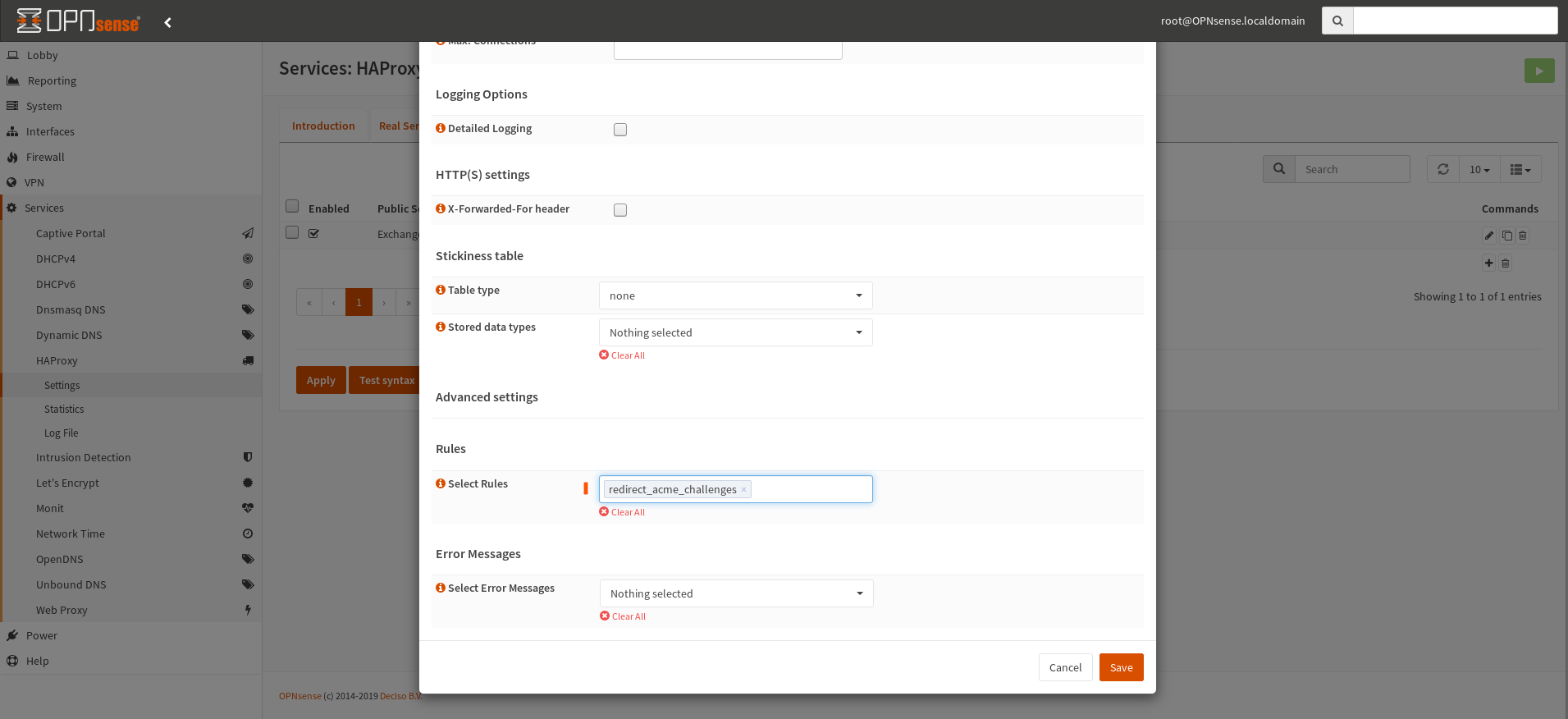This screenshot has height=719, width=1568.
Task: Click the magnifier icon in top search bar
Action: coord(1337,21)
